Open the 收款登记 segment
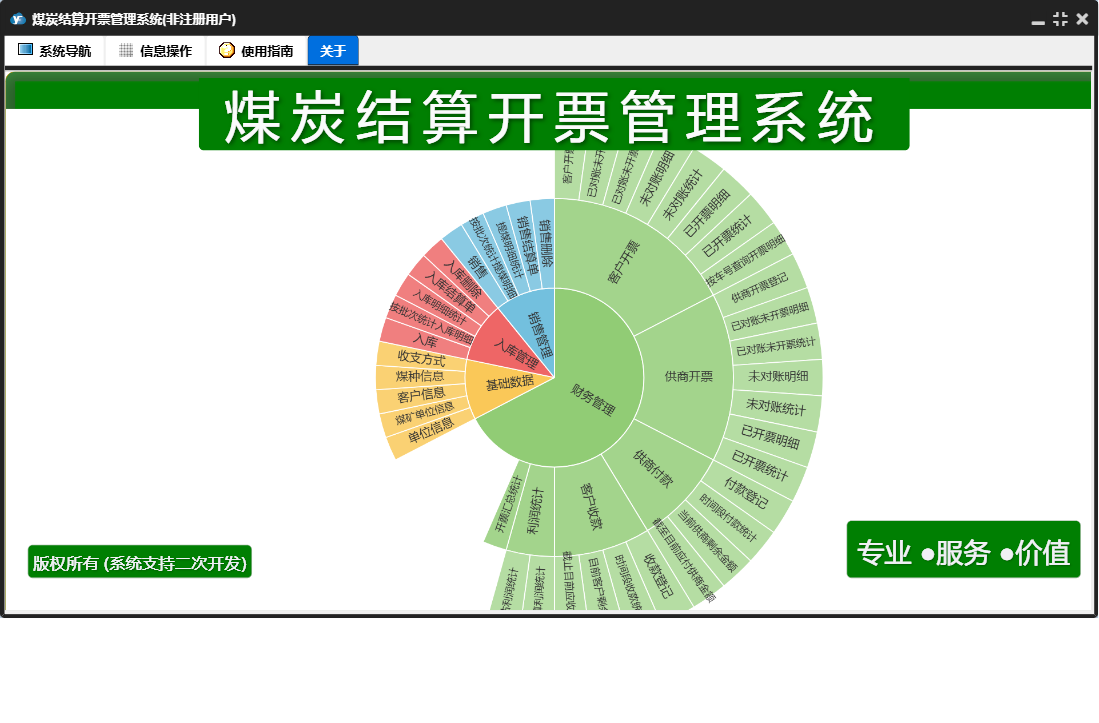Image resolution: width=1099 pixels, height=723 pixels. coord(657,576)
